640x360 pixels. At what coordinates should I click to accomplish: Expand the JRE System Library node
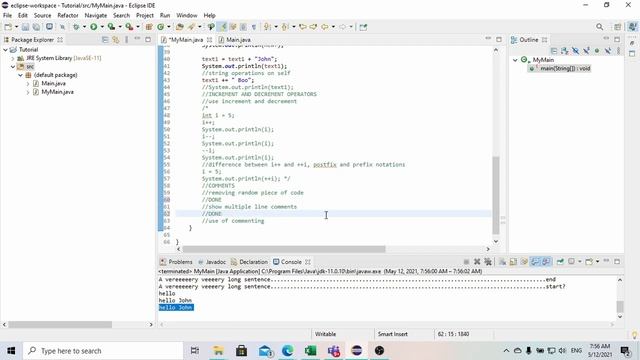(x=13, y=58)
